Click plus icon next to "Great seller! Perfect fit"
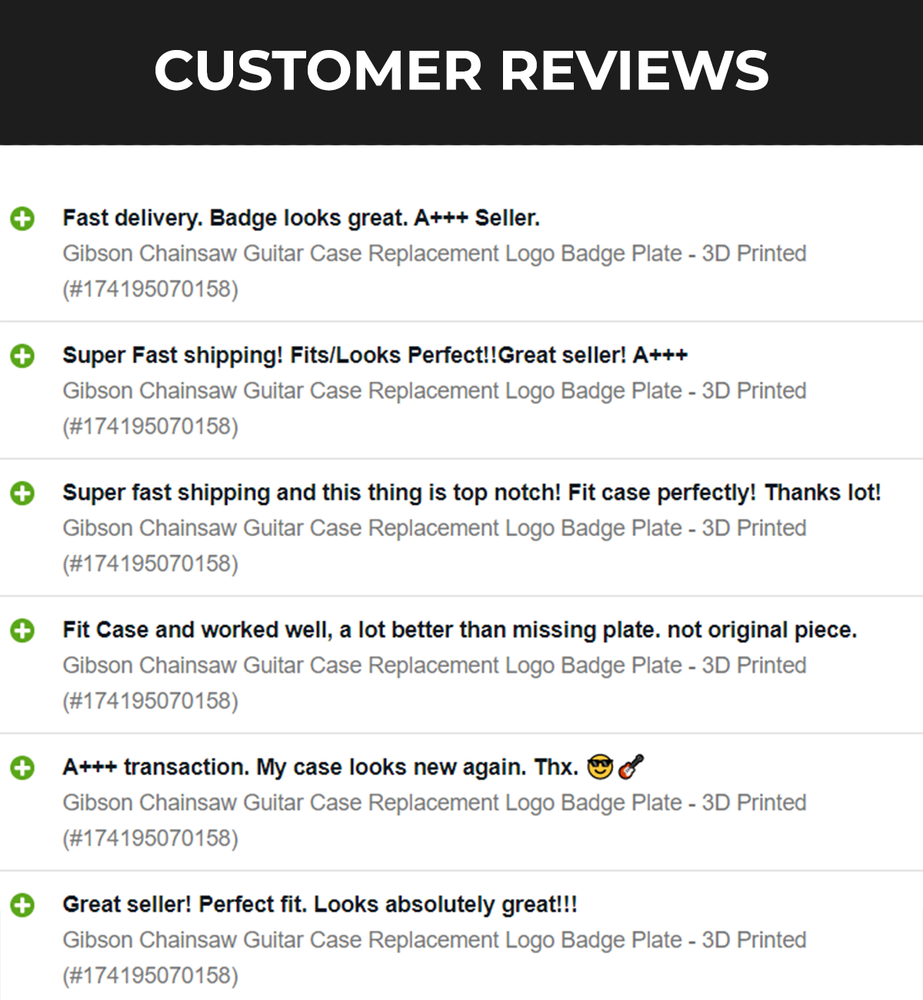 click(22, 905)
